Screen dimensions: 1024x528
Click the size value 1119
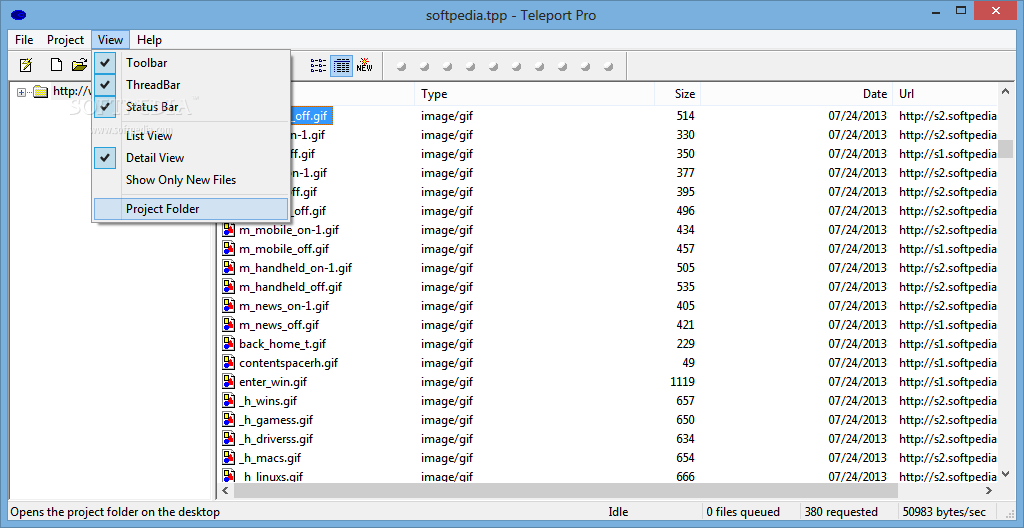(x=682, y=382)
